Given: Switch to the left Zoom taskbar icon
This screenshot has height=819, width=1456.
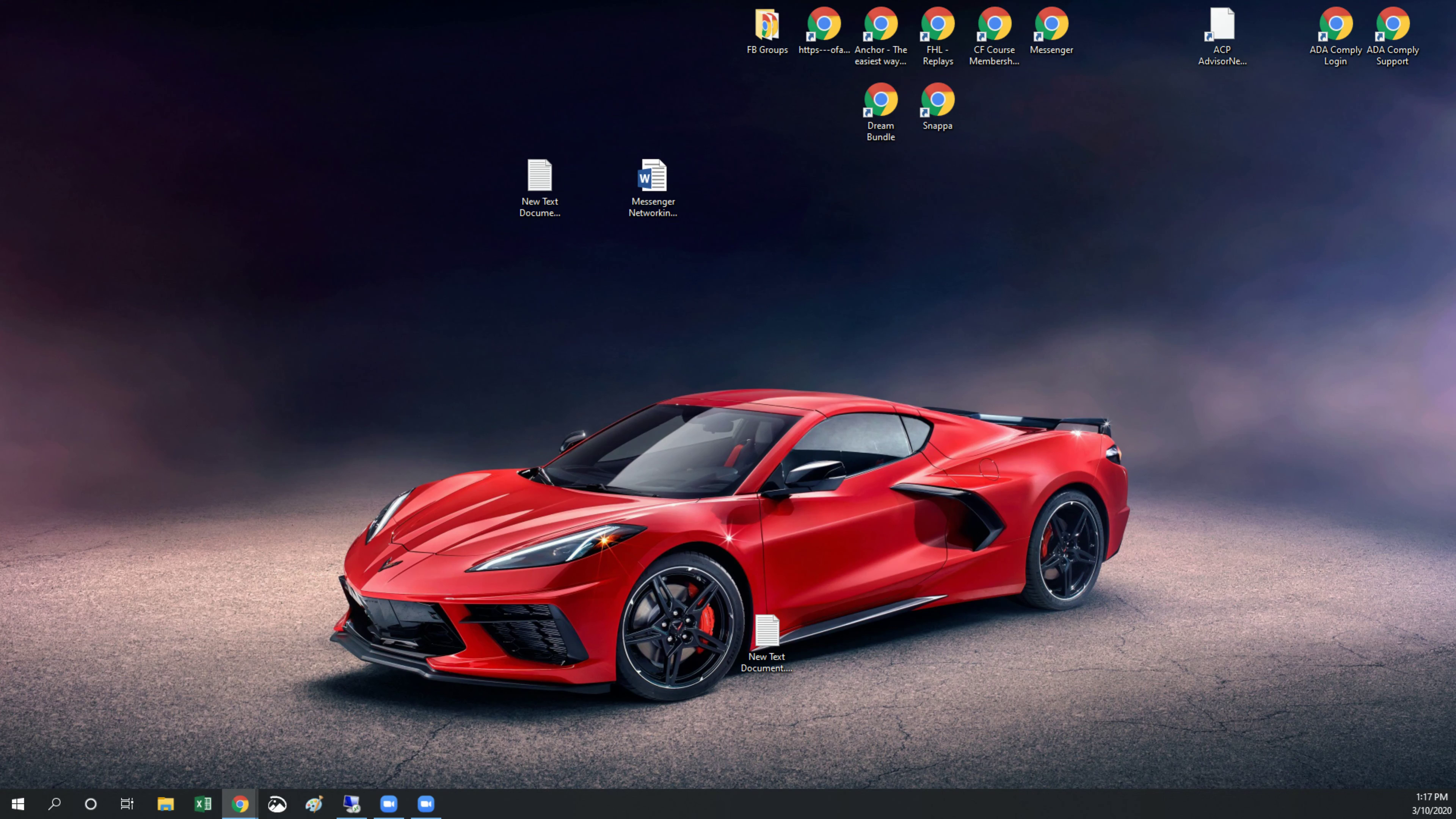Looking at the screenshot, I should pos(389,804).
